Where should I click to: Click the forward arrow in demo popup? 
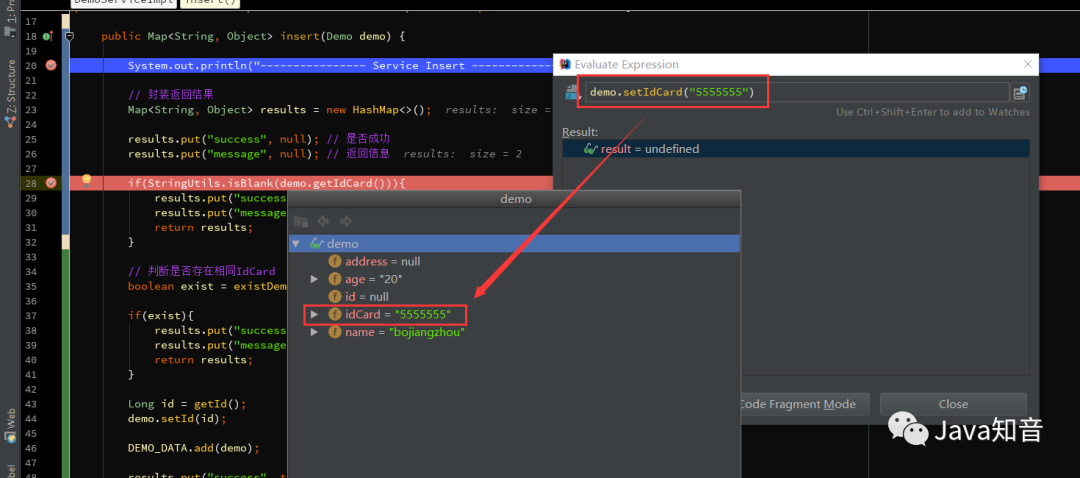pos(346,221)
